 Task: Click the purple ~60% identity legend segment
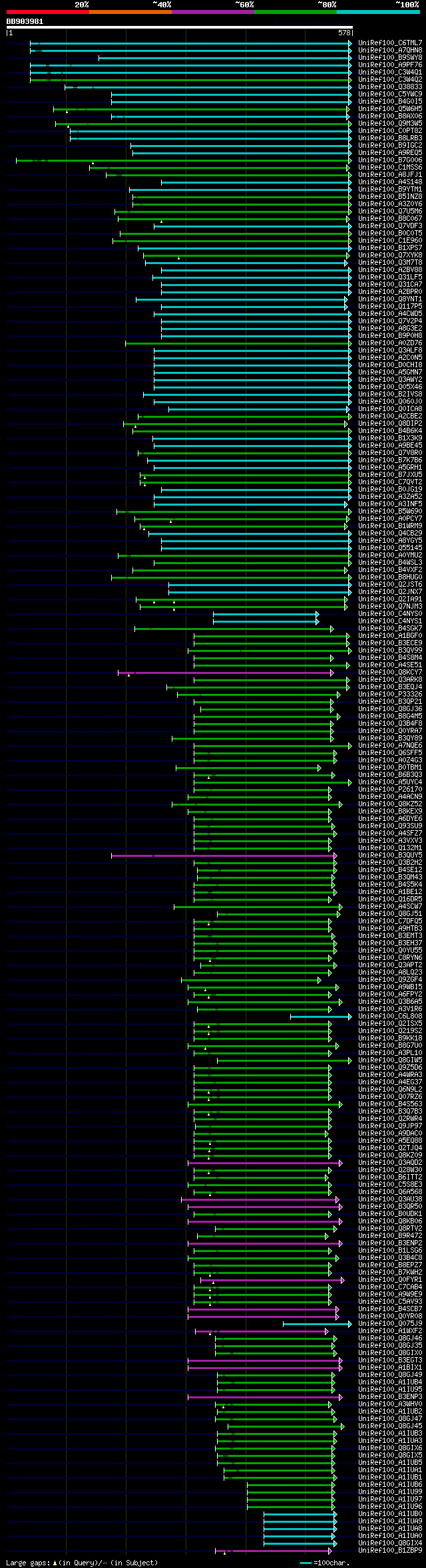pos(212,12)
